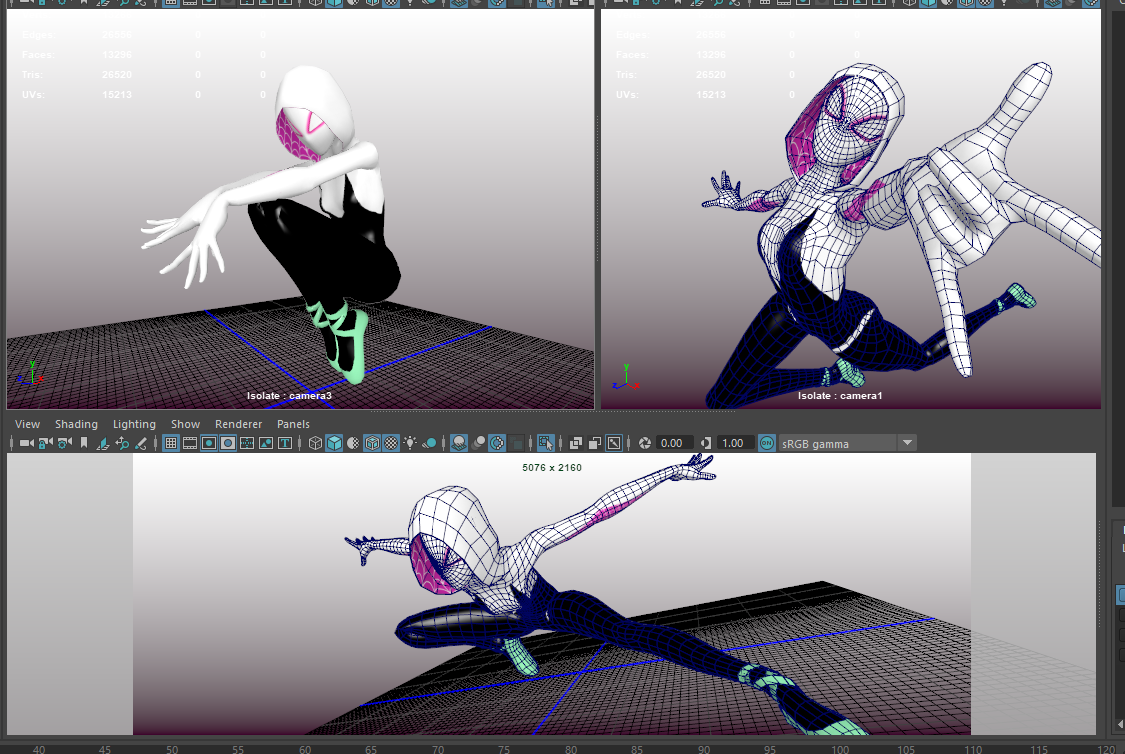
Task: Open the Renderer panel menu
Action: click(238, 424)
